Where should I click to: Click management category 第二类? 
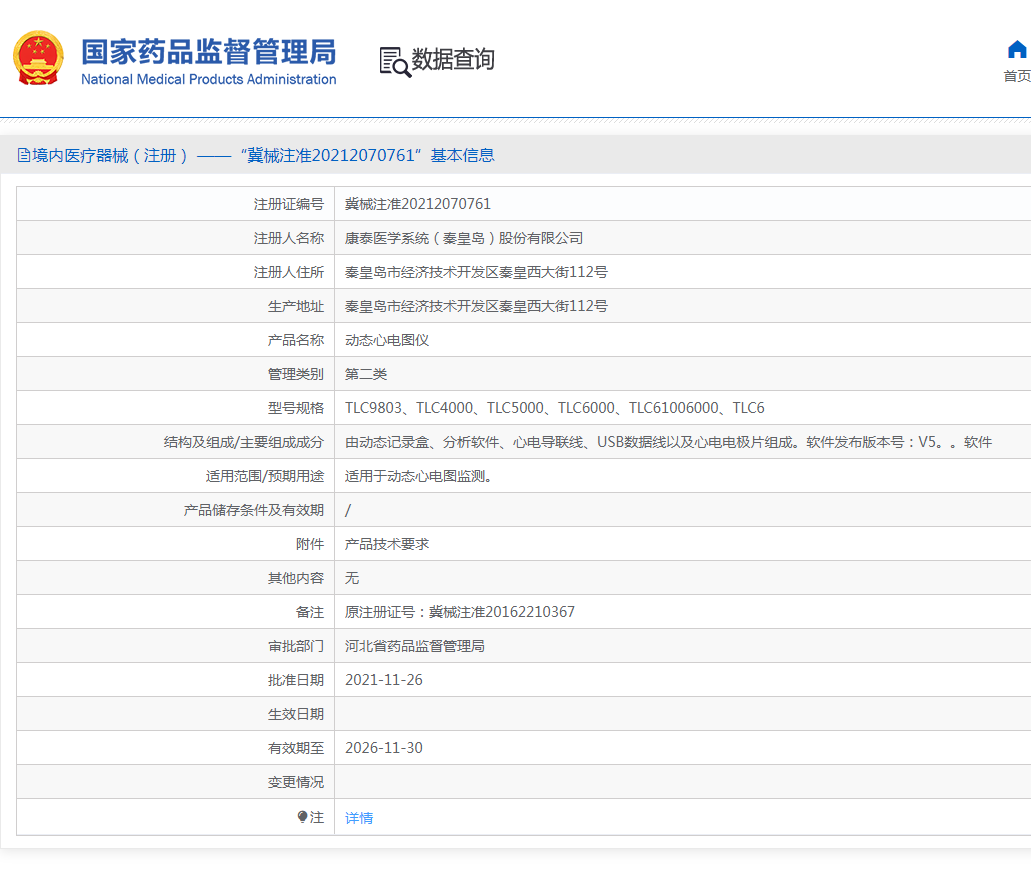[x=366, y=374]
